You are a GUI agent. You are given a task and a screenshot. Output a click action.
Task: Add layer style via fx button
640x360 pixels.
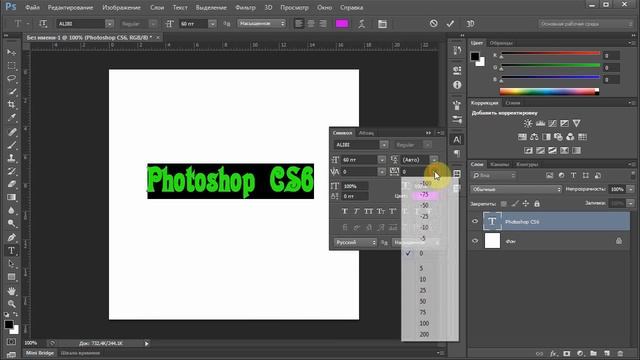(553, 353)
